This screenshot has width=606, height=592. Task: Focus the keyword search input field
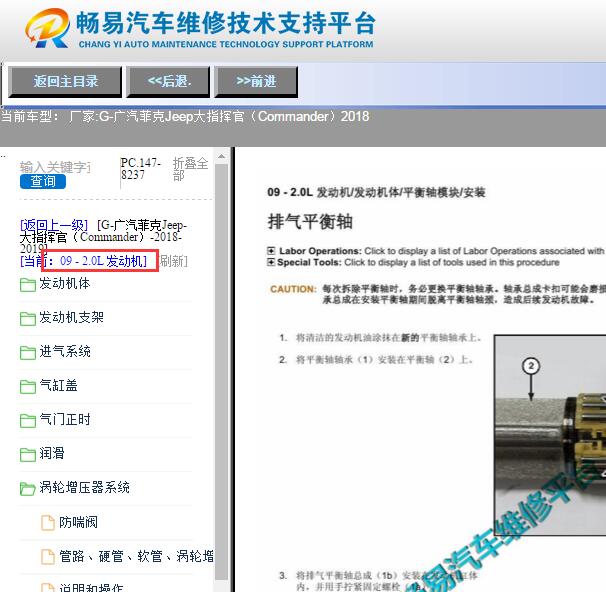click(x=56, y=167)
